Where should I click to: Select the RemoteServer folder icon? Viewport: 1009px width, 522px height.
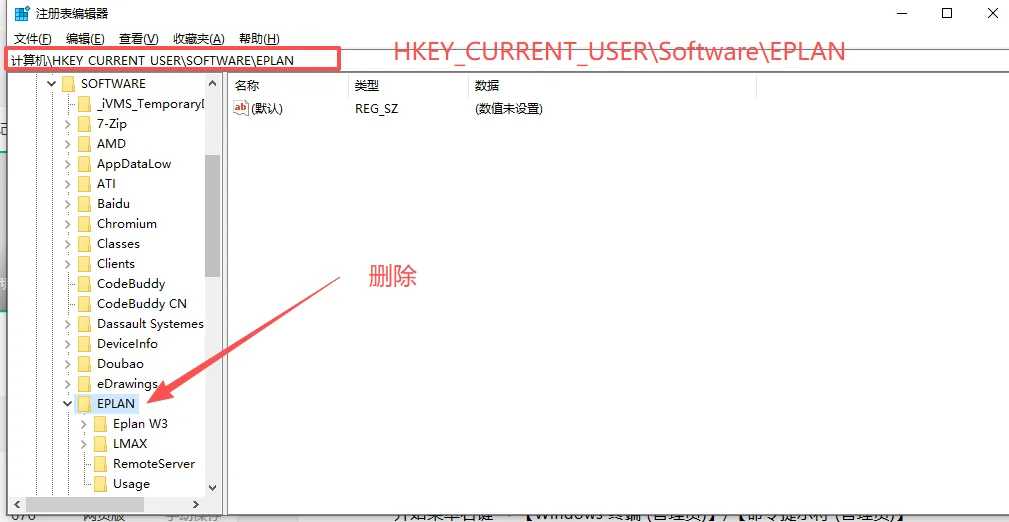pyautogui.click(x=100, y=463)
